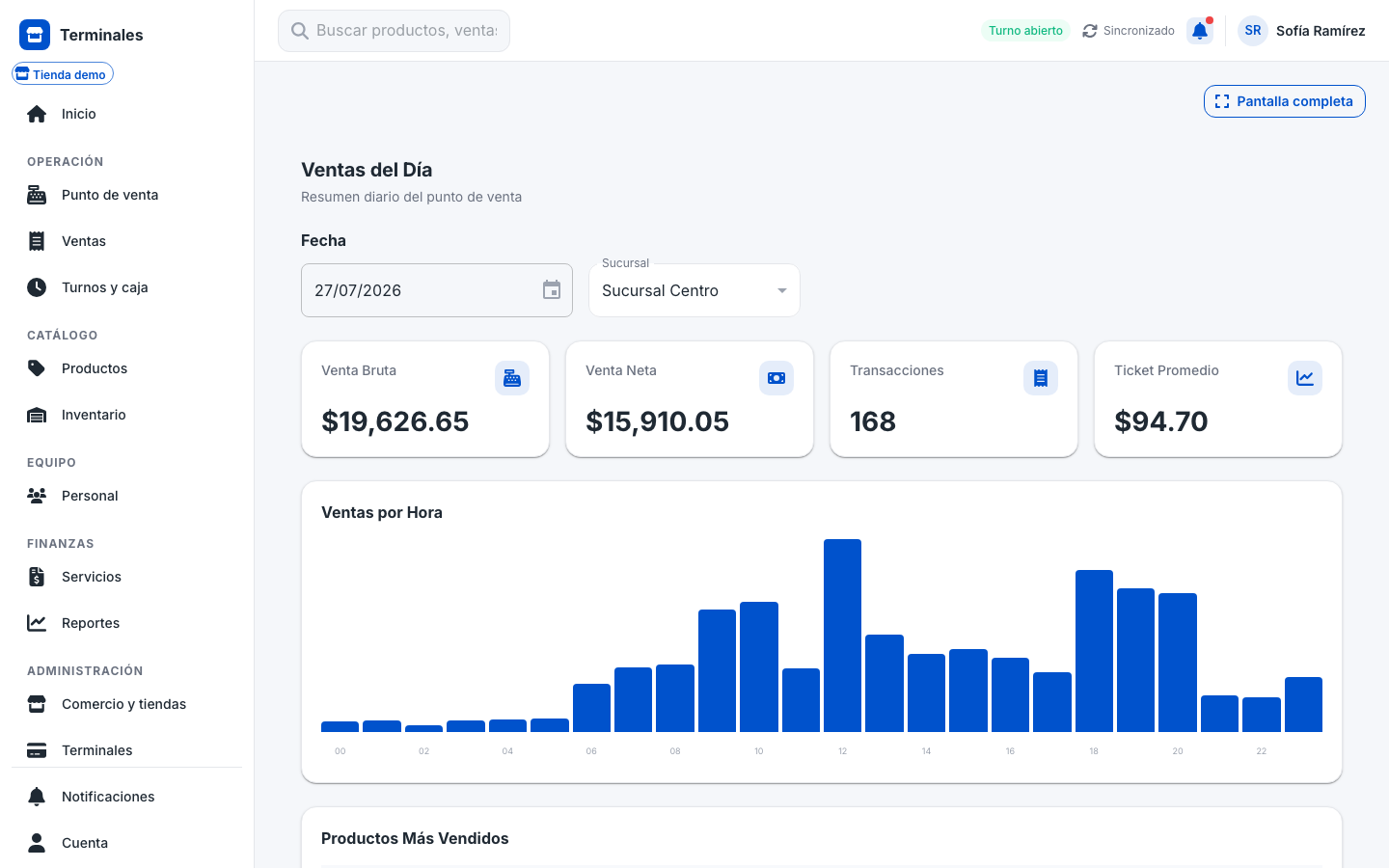Click the hour 06 bar in chart

click(591, 708)
